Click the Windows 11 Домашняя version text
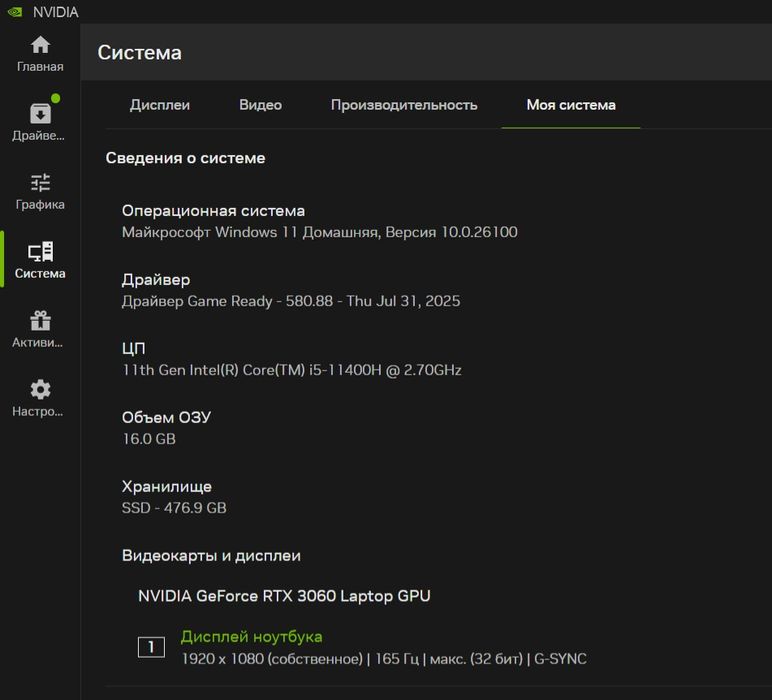Viewport: 772px width, 700px height. pyautogui.click(x=320, y=232)
